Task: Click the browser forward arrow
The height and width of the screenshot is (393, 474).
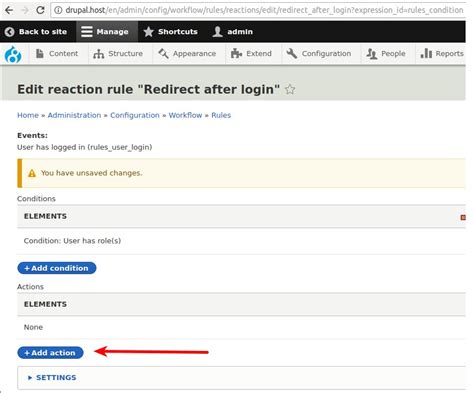Action: pos(25,10)
